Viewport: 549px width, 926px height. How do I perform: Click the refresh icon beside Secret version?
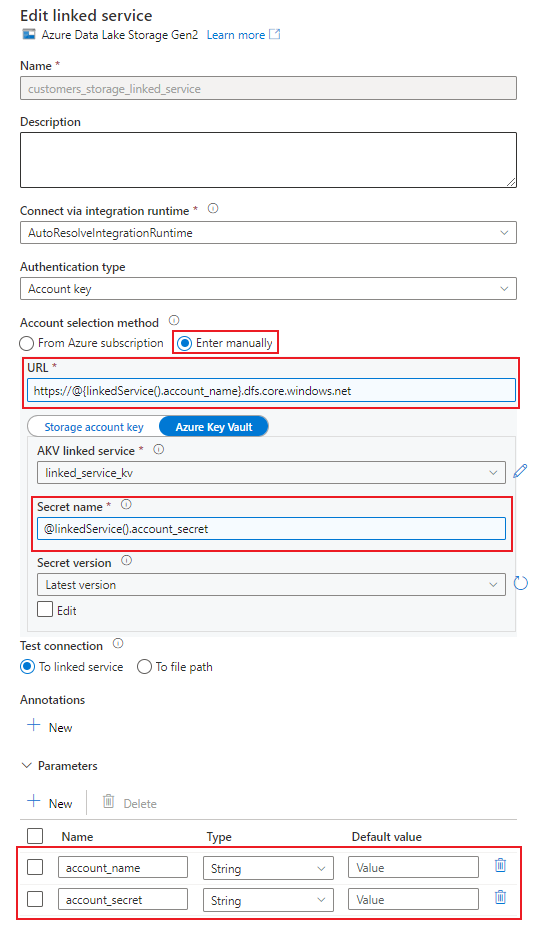(x=521, y=583)
